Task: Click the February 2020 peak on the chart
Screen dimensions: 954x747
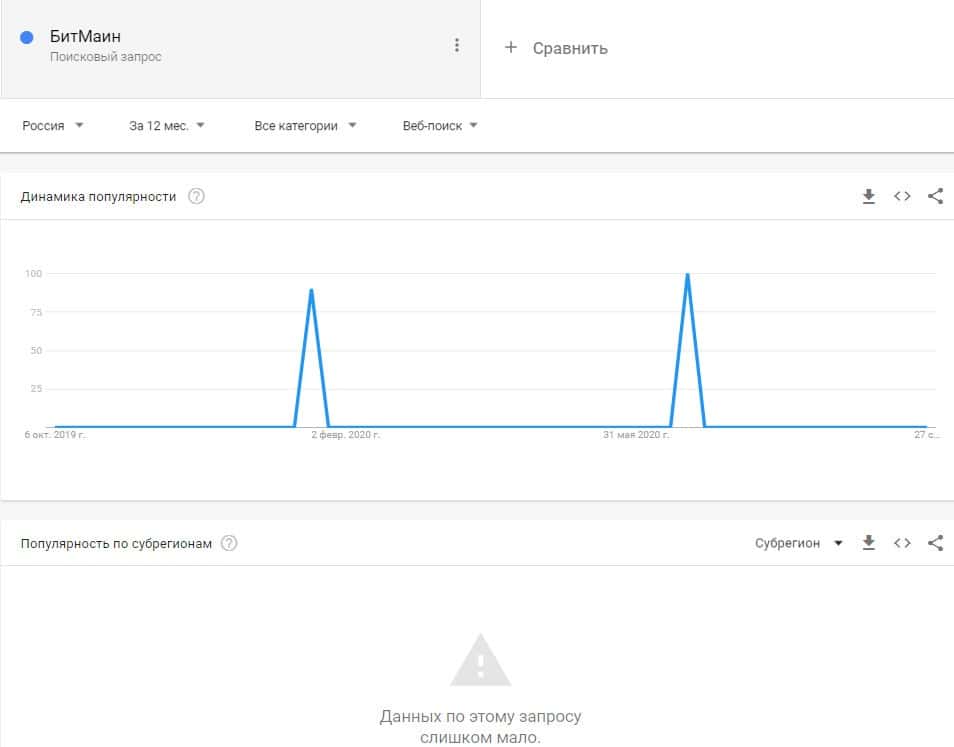Action: (312, 290)
